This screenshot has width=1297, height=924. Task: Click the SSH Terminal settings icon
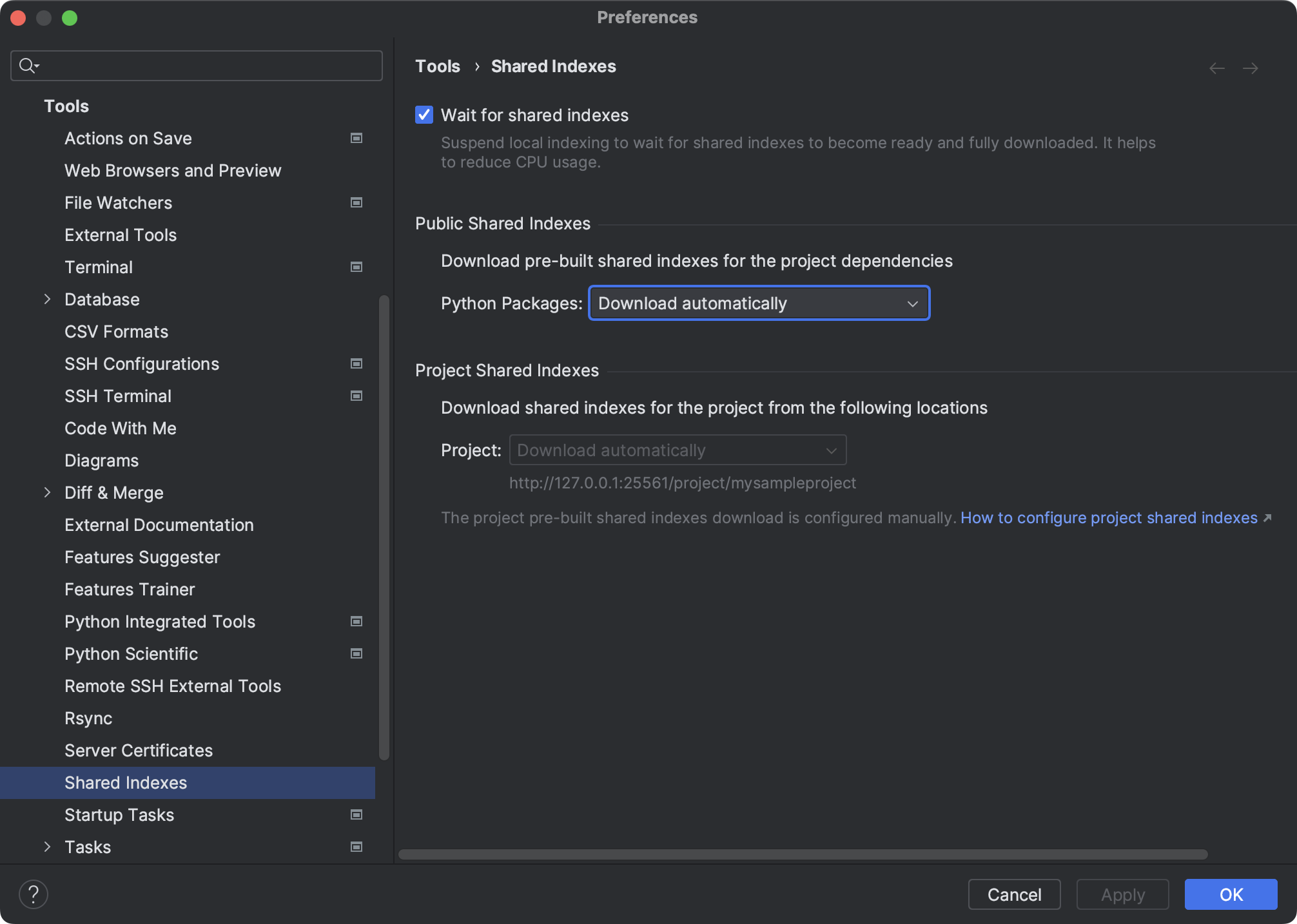[358, 395]
